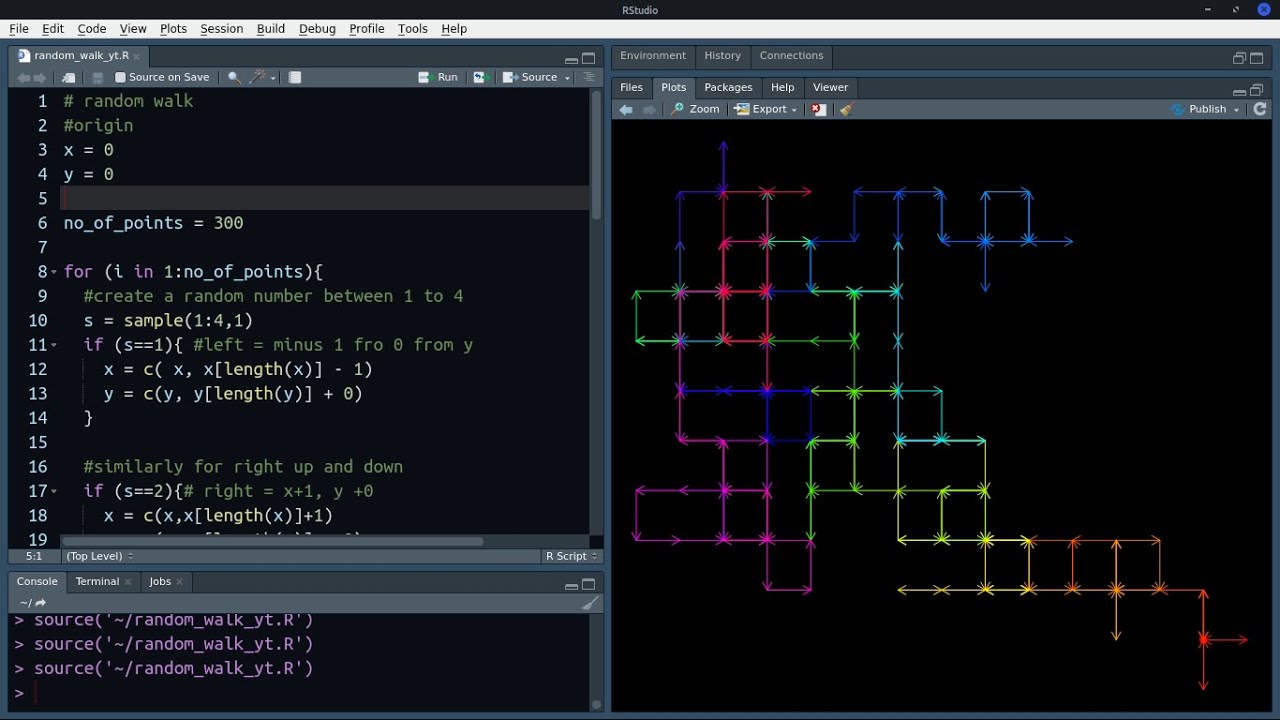Show previous plot arrow
Image resolution: width=1280 pixels, height=720 pixels.
coord(627,109)
